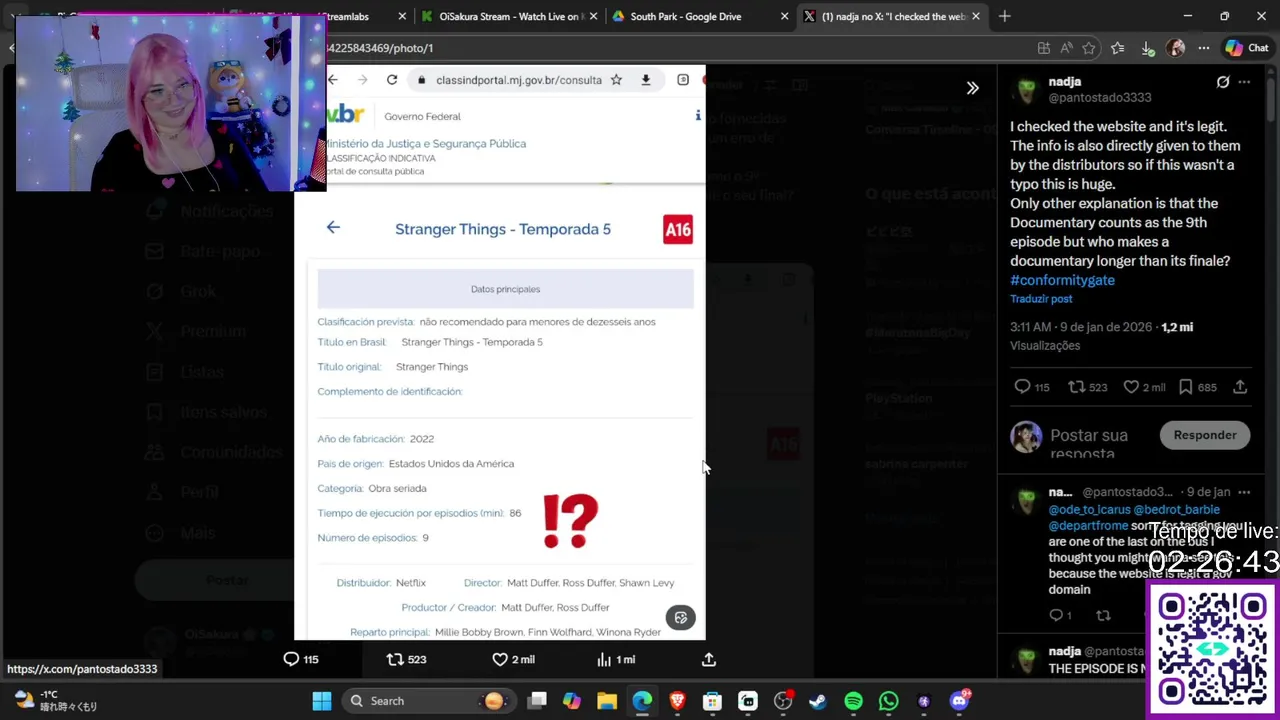The height and width of the screenshot is (720, 1280).
Task: Open Brave browser from the taskbar
Action: point(677,701)
